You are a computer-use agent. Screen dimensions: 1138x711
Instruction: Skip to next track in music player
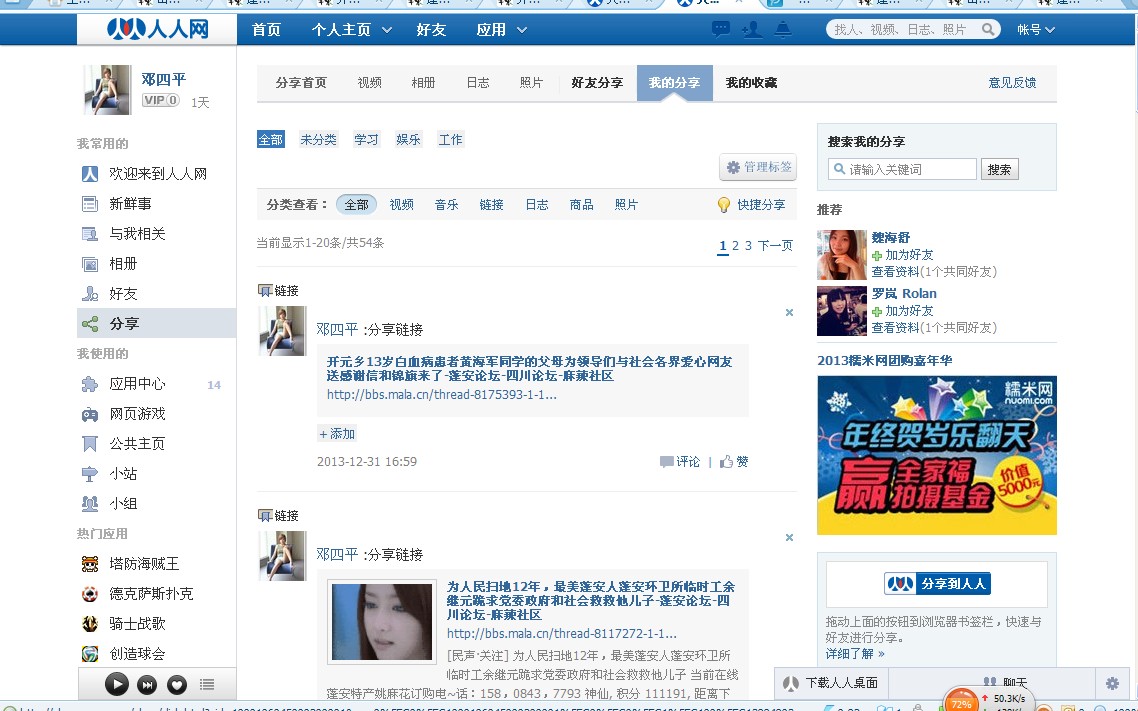tap(147, 685)
